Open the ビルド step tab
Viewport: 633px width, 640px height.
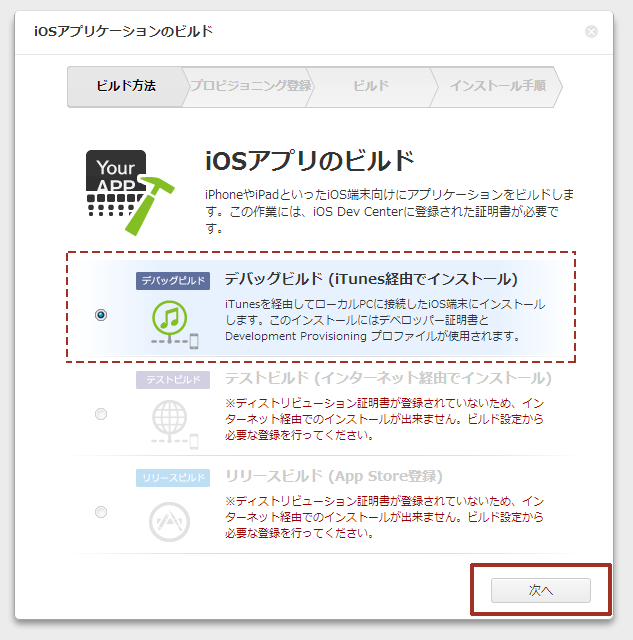371,86
